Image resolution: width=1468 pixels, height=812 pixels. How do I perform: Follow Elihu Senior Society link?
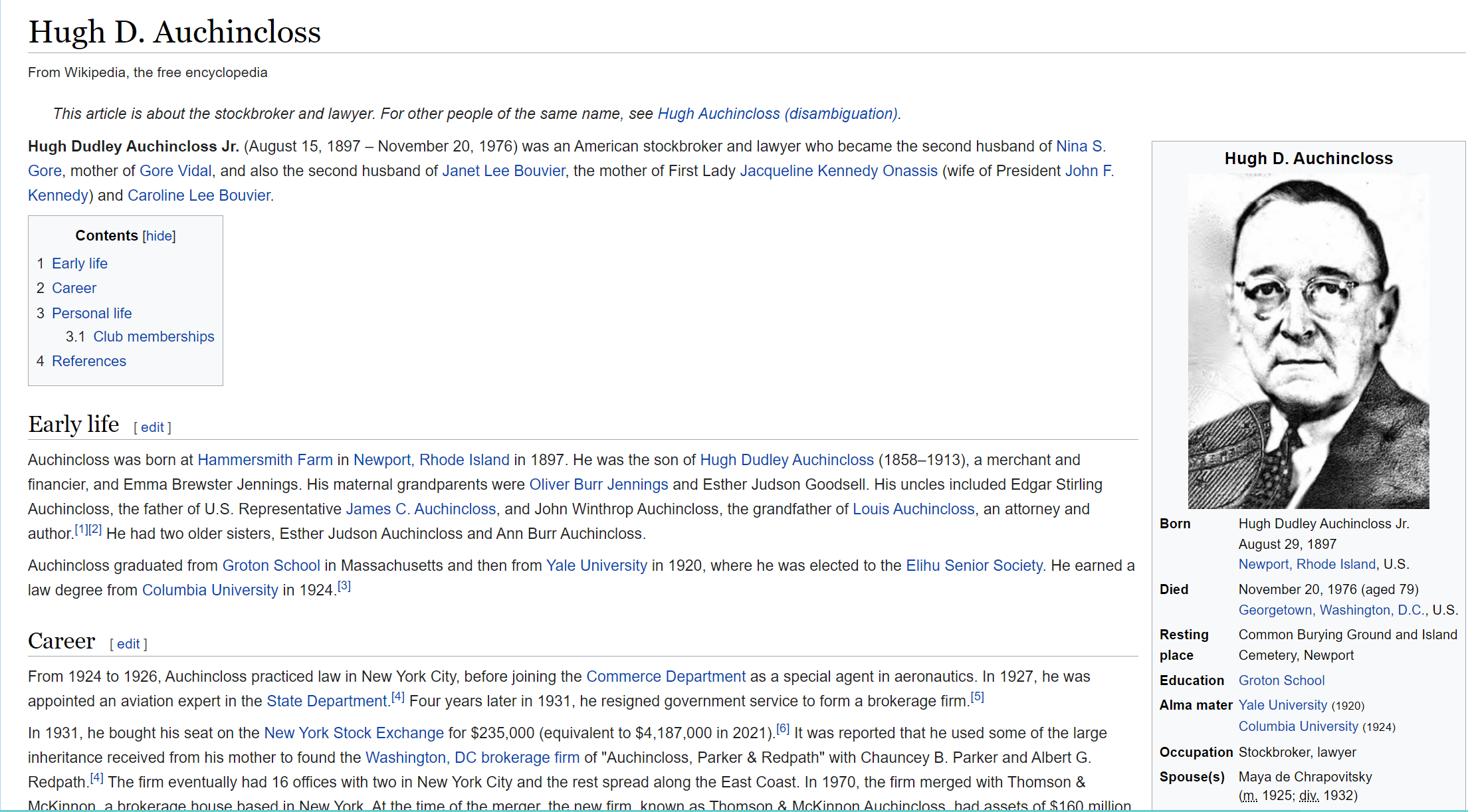point(974,565)
